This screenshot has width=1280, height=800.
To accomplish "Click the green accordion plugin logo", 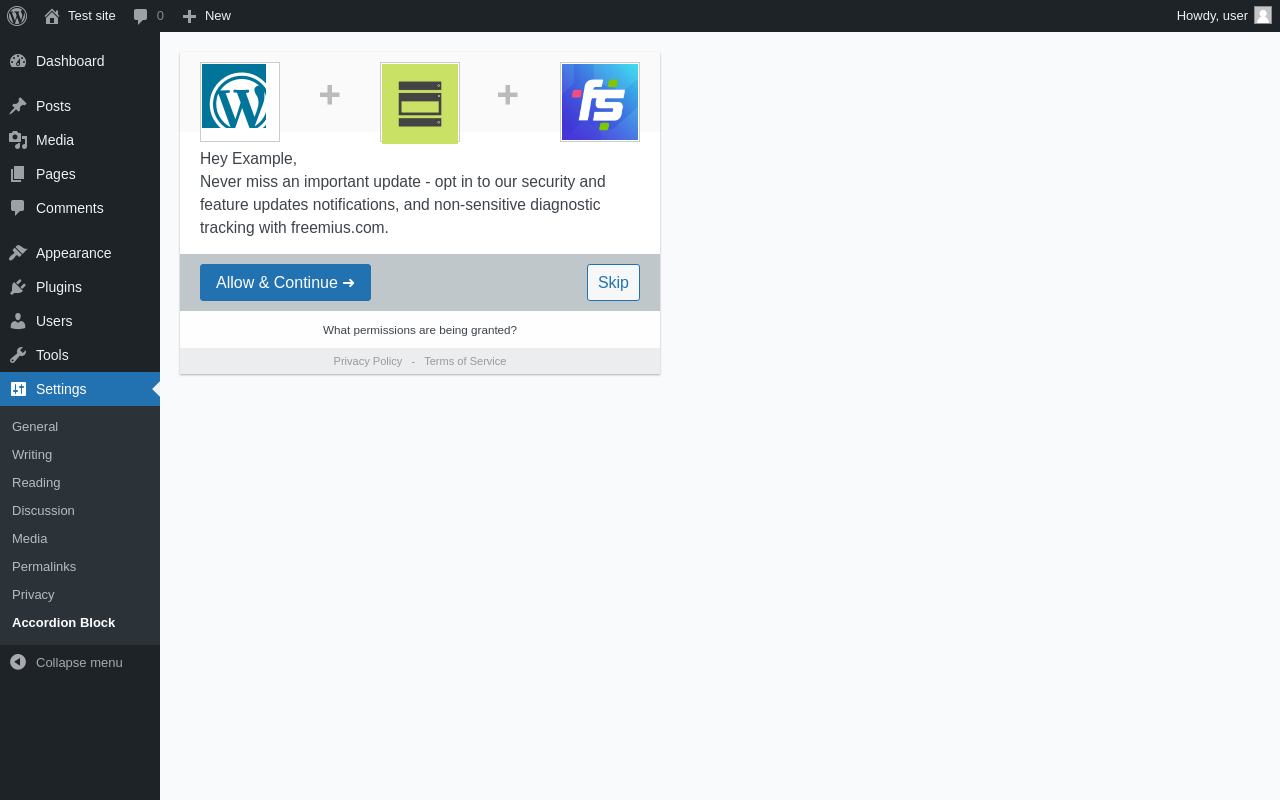I will (420, 103).
